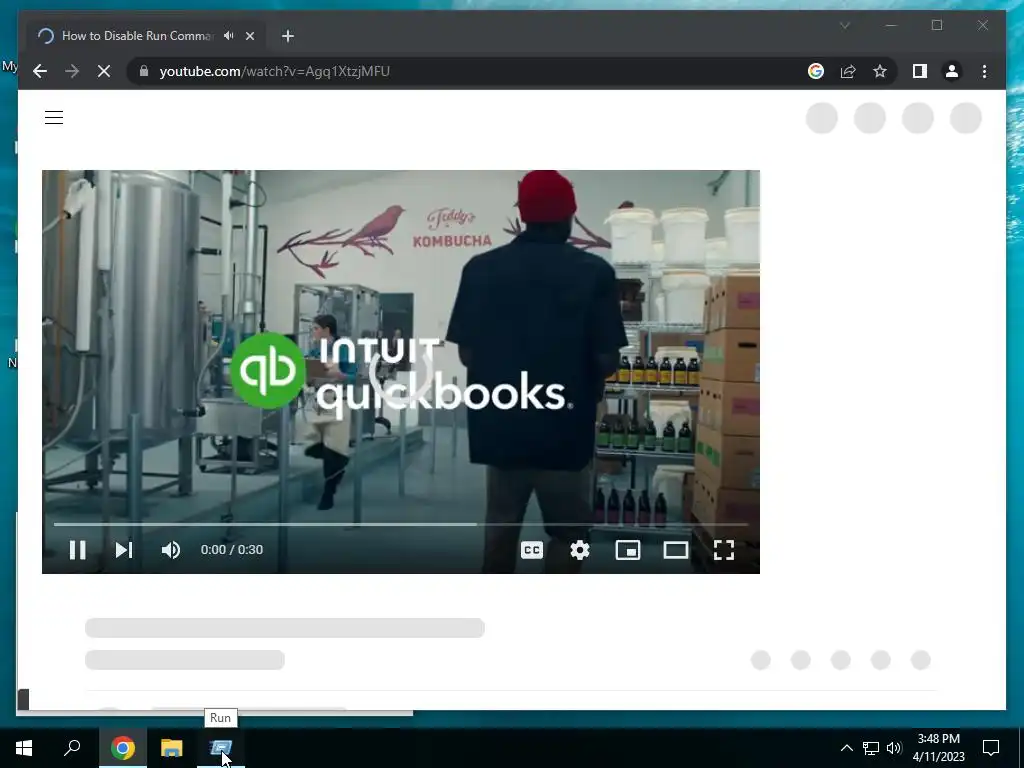Open the Run app on the taskbar
1024x768 pixels.
[x=221, y=748]
